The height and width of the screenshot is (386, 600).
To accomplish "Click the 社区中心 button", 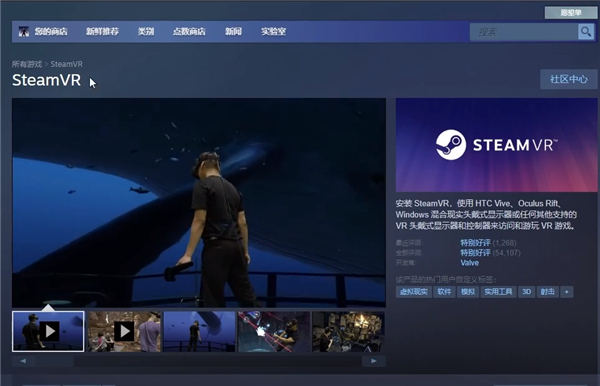I will [569, 79].
